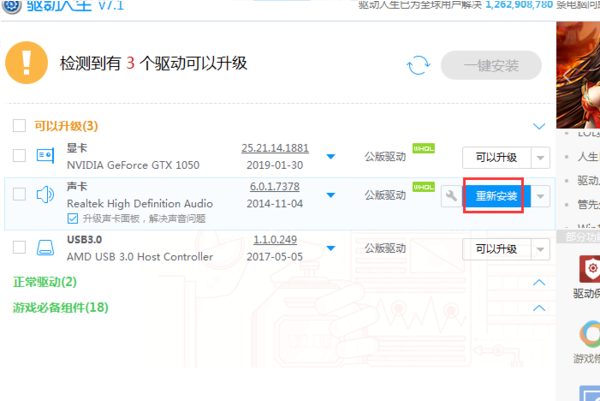Click WHQL badge on Realtek driver row
The height and width of the screenshot is (401, 600).
pos(423,187)
